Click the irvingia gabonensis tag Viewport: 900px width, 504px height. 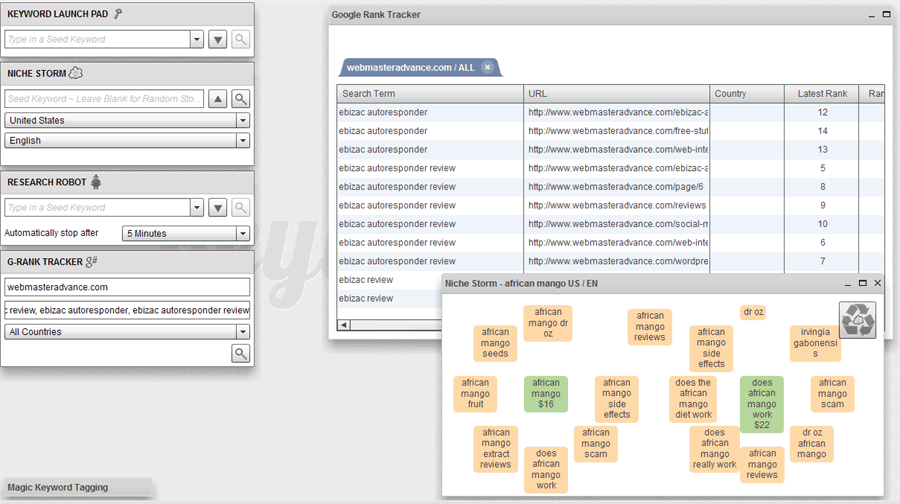click(815, 343)
